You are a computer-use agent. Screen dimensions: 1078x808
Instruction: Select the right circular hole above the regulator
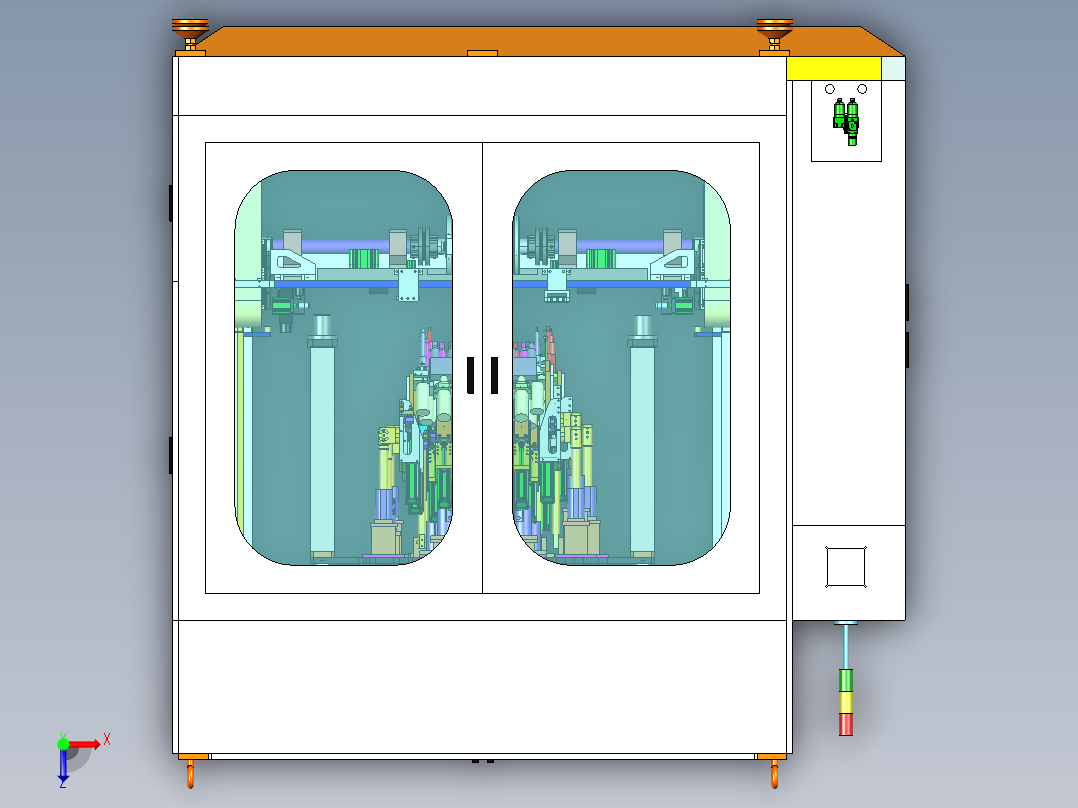862,89
